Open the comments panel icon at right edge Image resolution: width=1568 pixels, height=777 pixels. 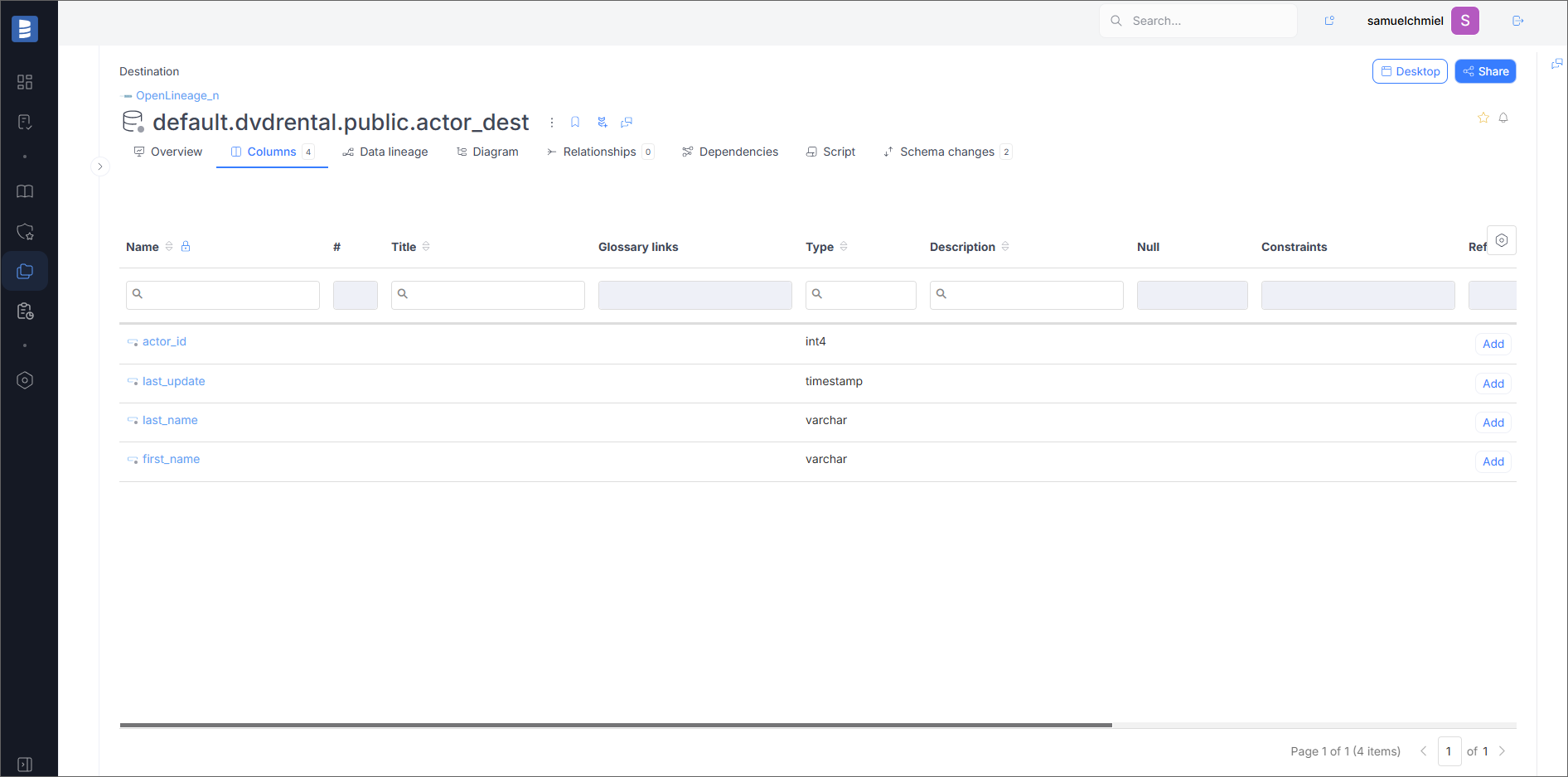(x=1557, y=64)
